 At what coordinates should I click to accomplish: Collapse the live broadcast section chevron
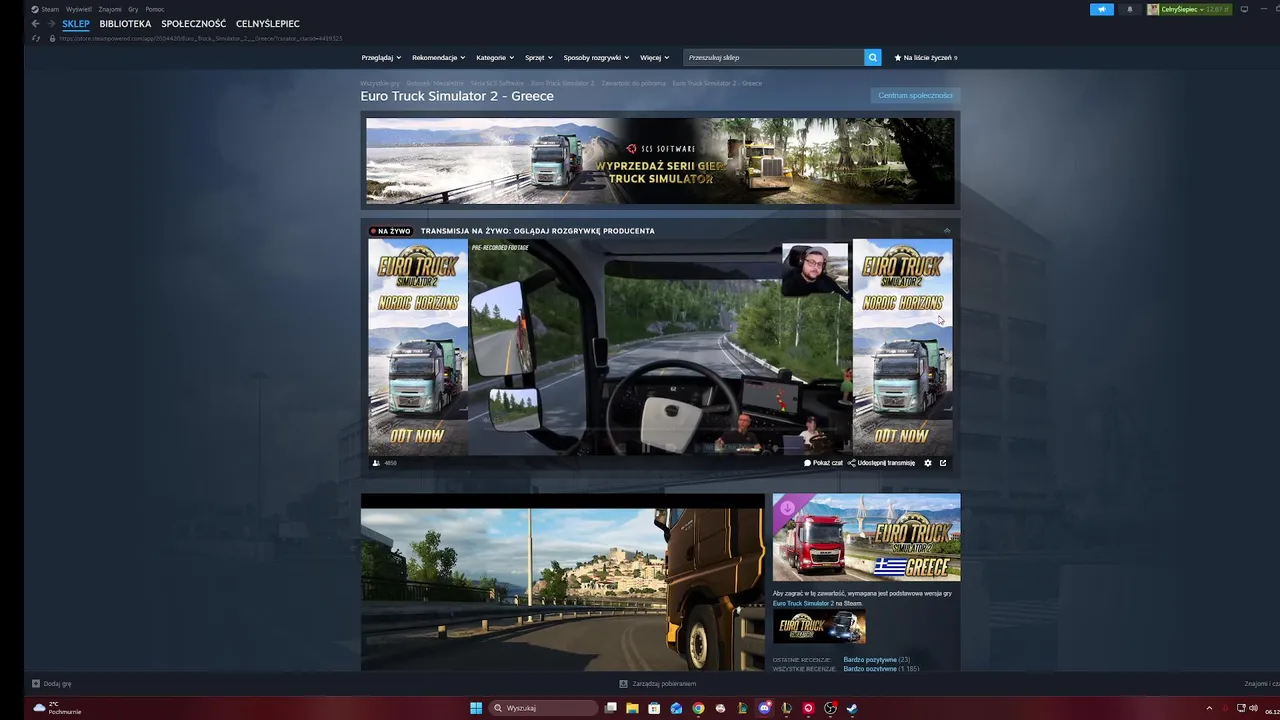pos(947,230)
